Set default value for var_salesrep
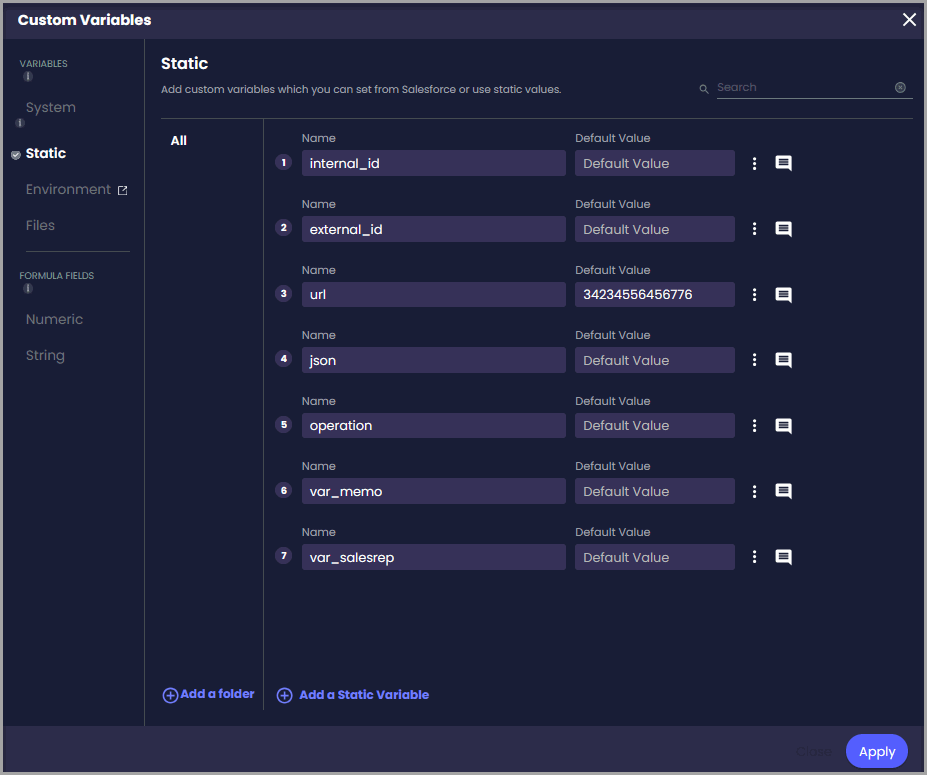Viewport: 927px width, 775px height. (x=654, y=557)
